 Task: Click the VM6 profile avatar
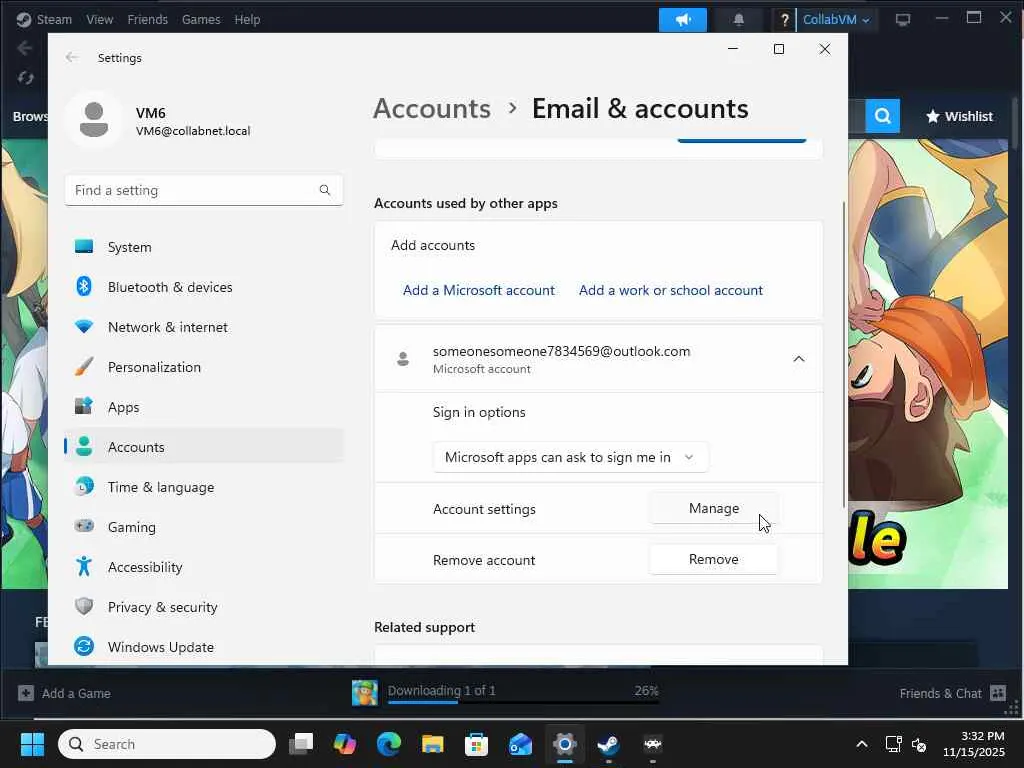pyautogui.click(x=94, y=120)
